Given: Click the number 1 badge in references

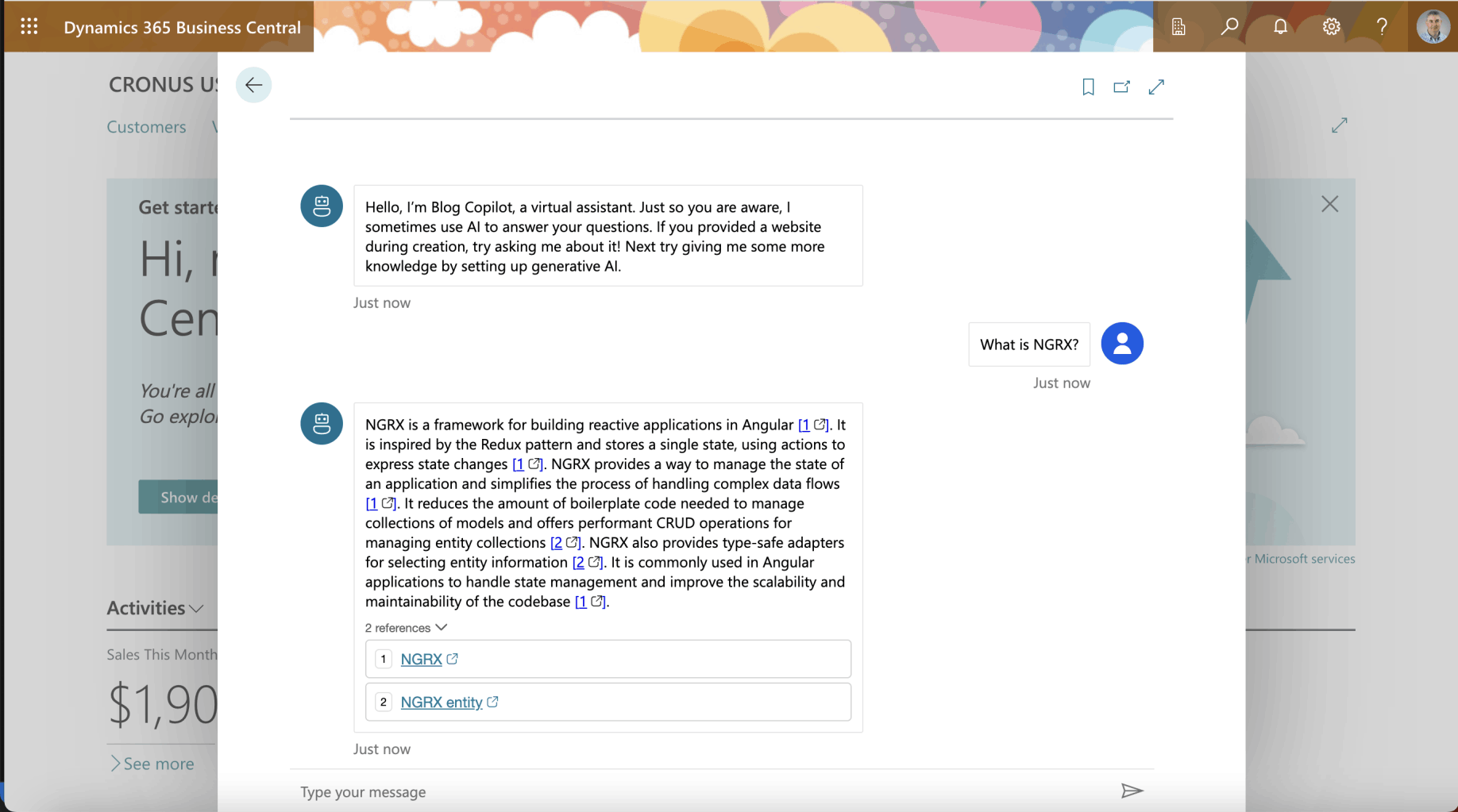Looking at the screenshot, I should tap(384, 659).
